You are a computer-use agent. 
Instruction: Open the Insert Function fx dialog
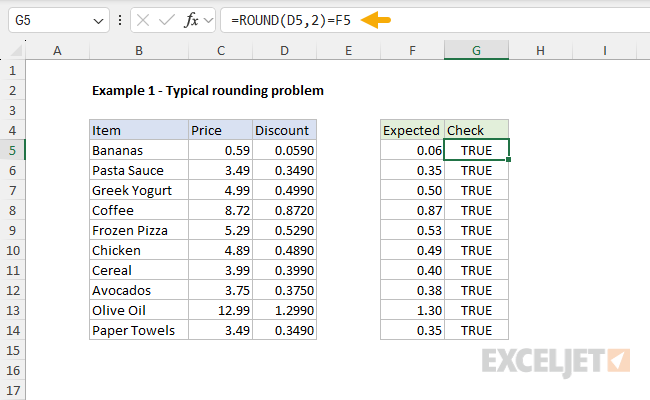coord(191,20)
